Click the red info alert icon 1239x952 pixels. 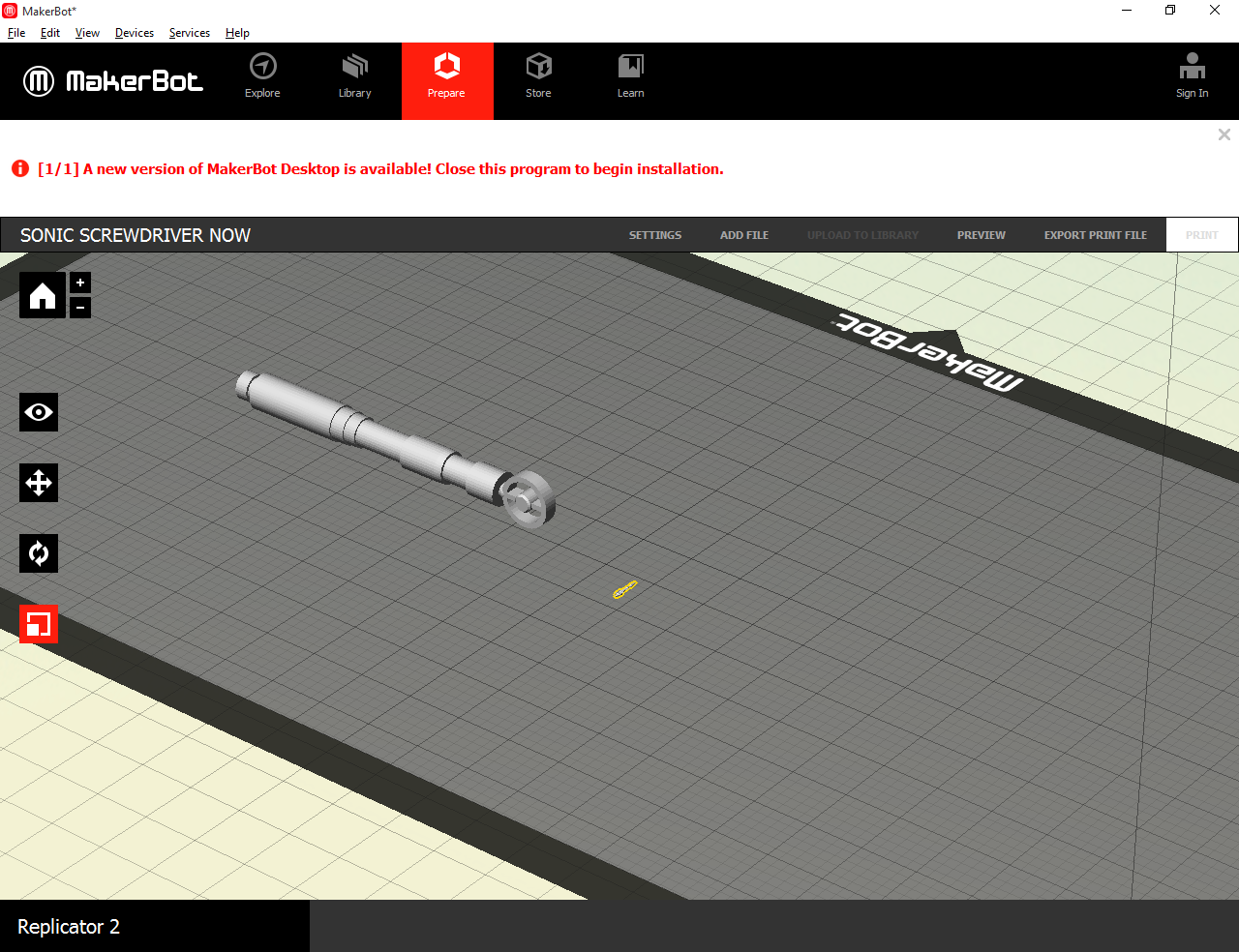(x=20, y=168)
